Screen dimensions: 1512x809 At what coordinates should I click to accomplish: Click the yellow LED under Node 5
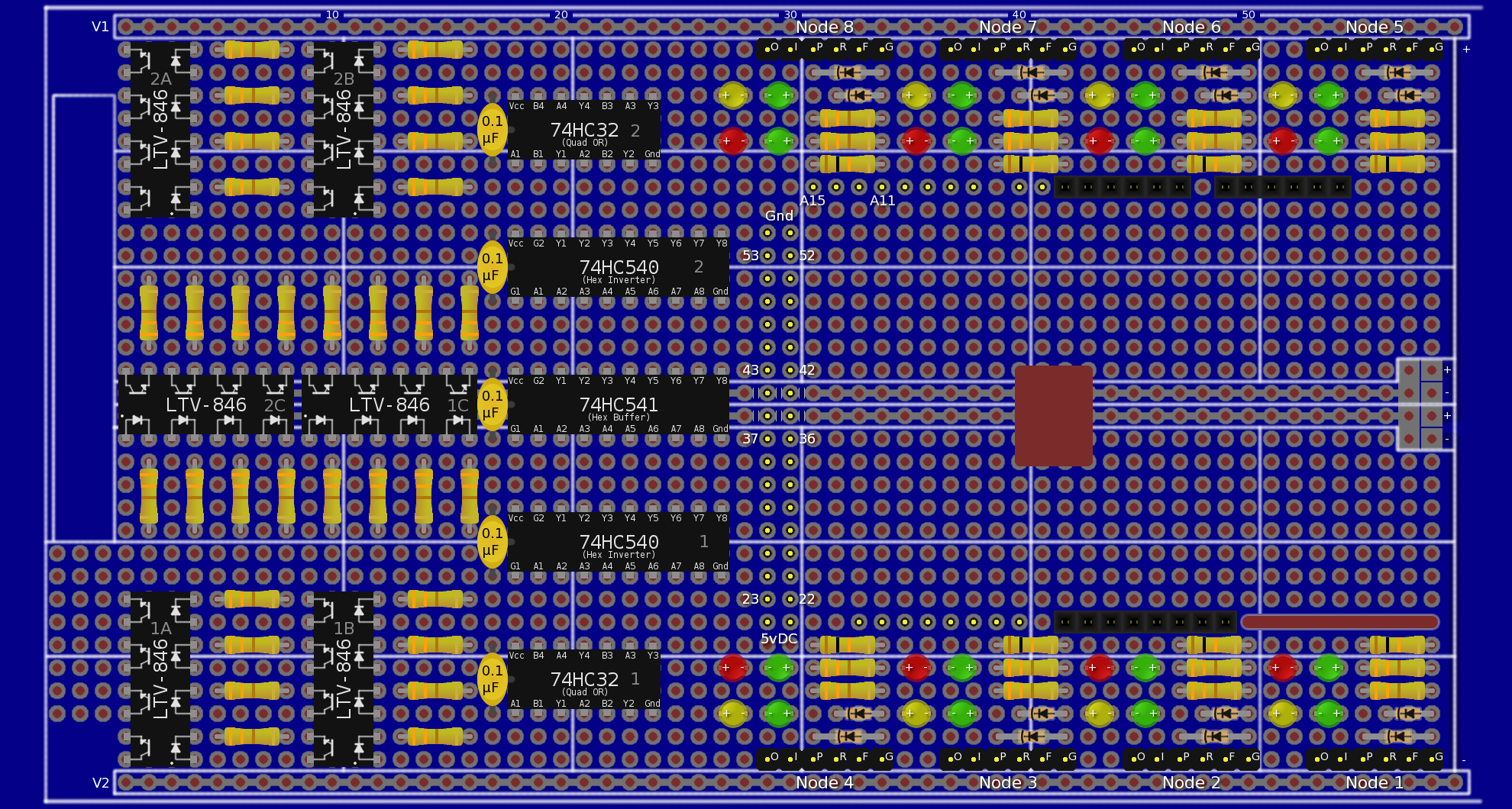click(1283, 95)
